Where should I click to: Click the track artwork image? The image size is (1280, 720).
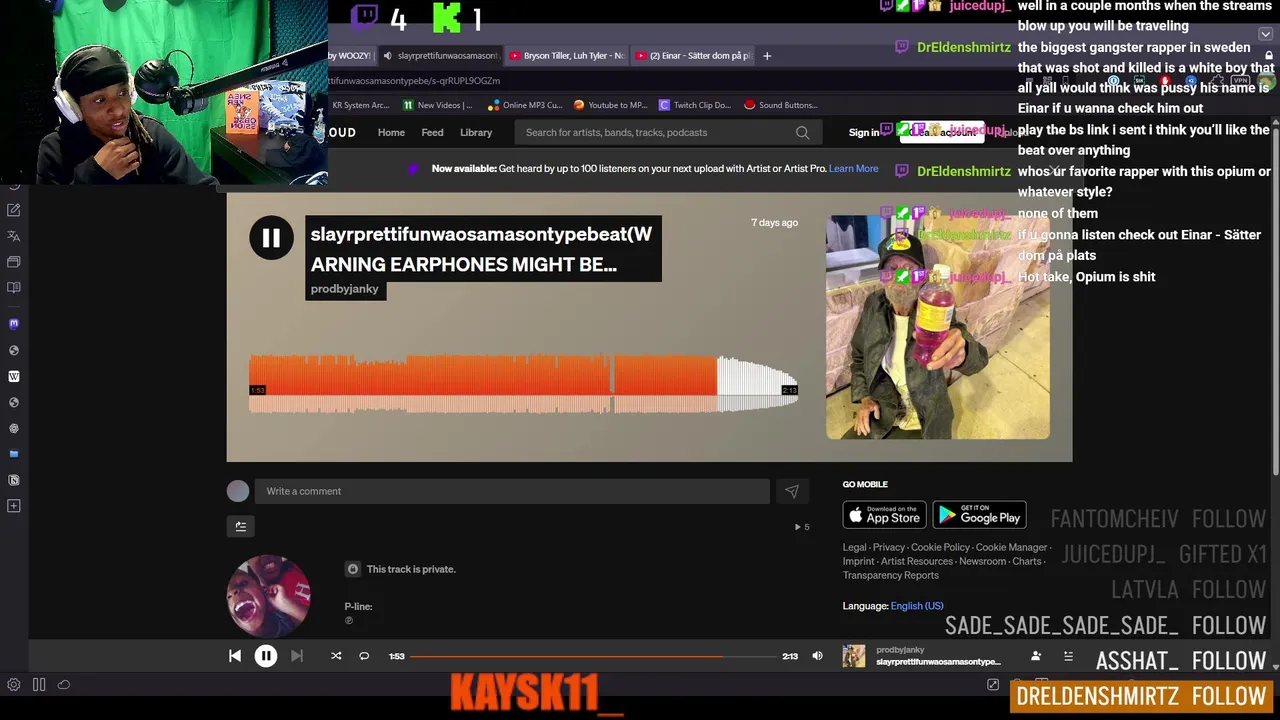[938, 327]
